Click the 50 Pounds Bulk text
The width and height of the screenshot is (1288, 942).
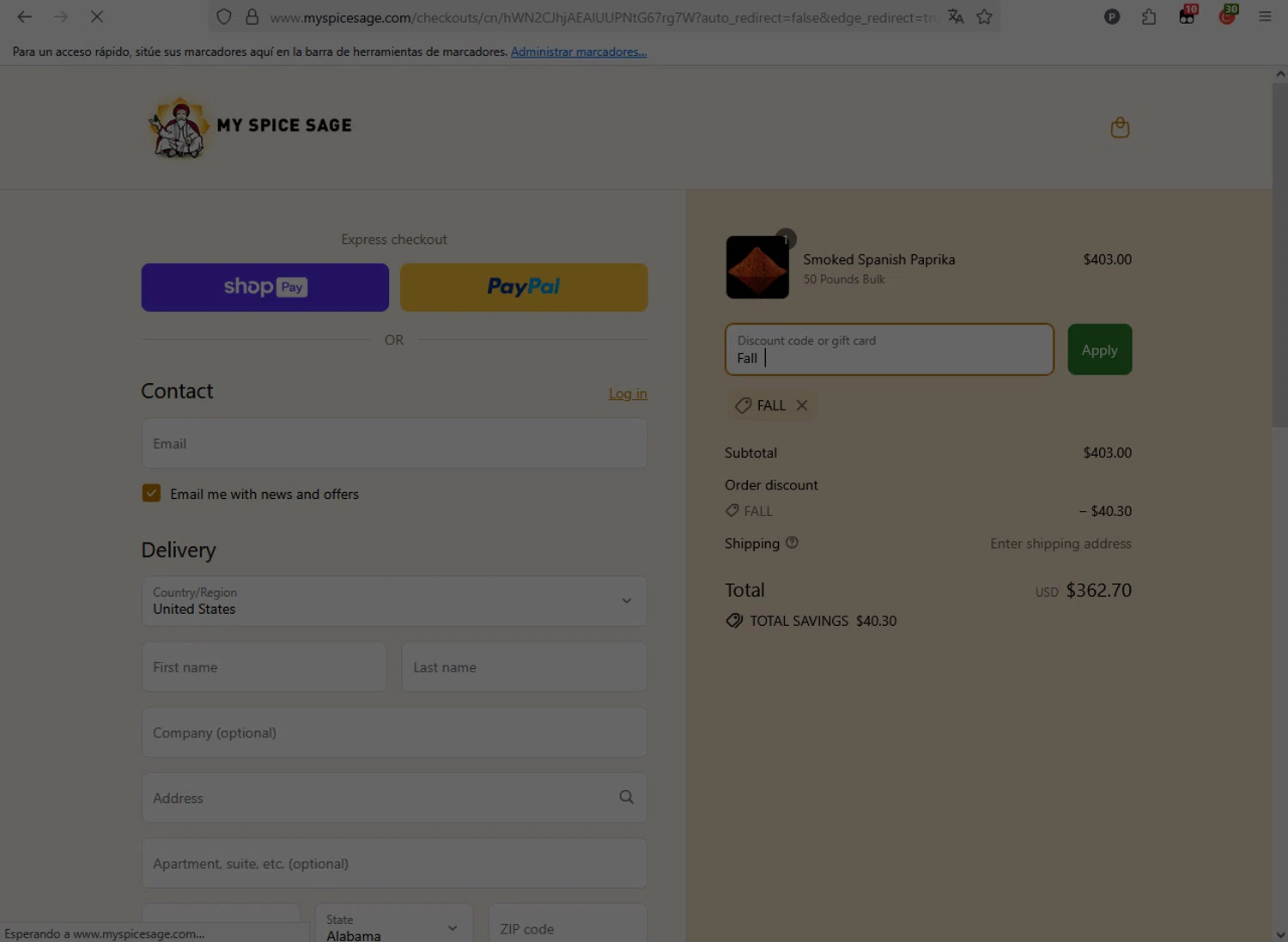(843, 279)
